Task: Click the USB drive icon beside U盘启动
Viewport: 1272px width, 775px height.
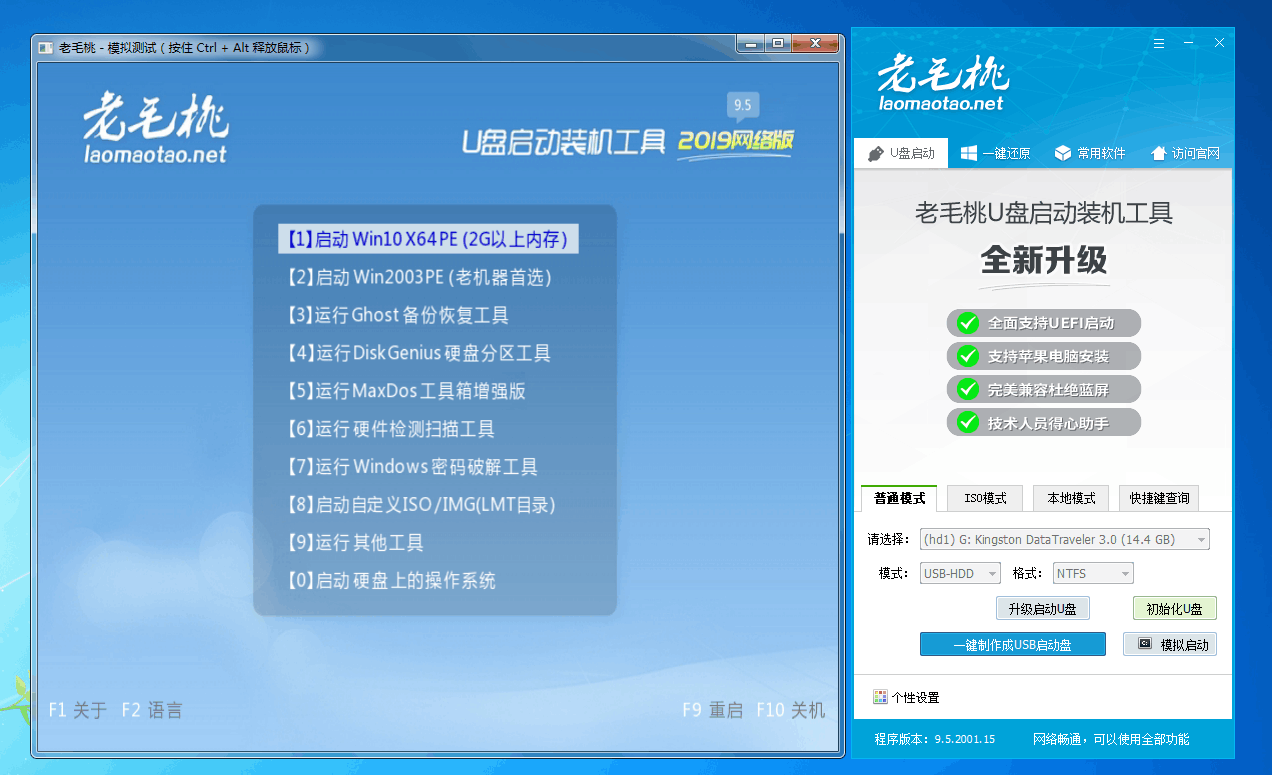Action: tap(875, 153)
